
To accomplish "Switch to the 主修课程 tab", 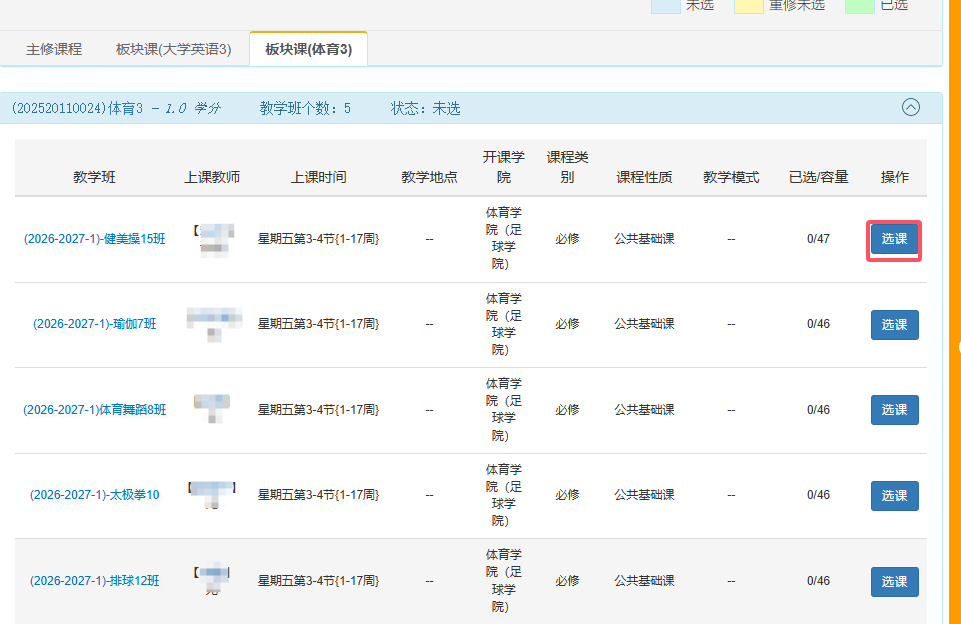I will (x=54, y=49).
